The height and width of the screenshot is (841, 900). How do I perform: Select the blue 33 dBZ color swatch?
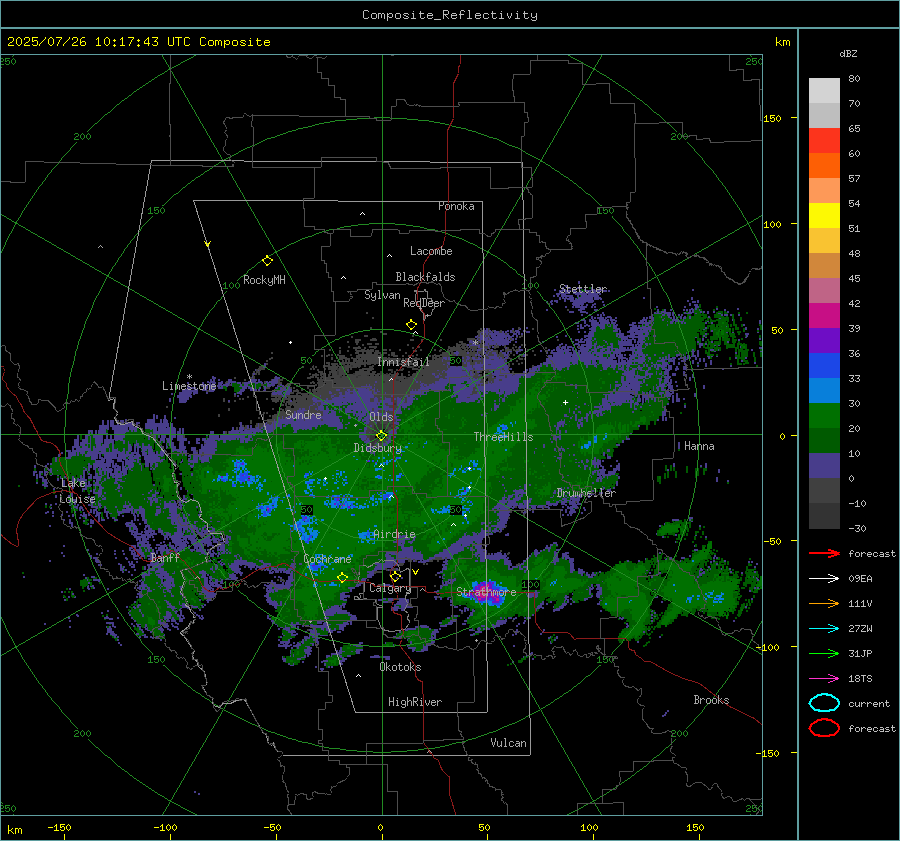(x=824, y=365)
